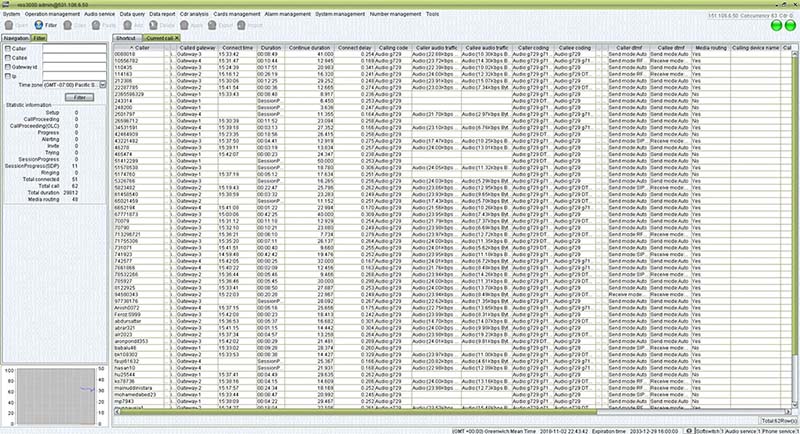Click the Copy toolbar icon
Image resolution: width=800 pixels, height=434 pixels.
click(67, 24)
